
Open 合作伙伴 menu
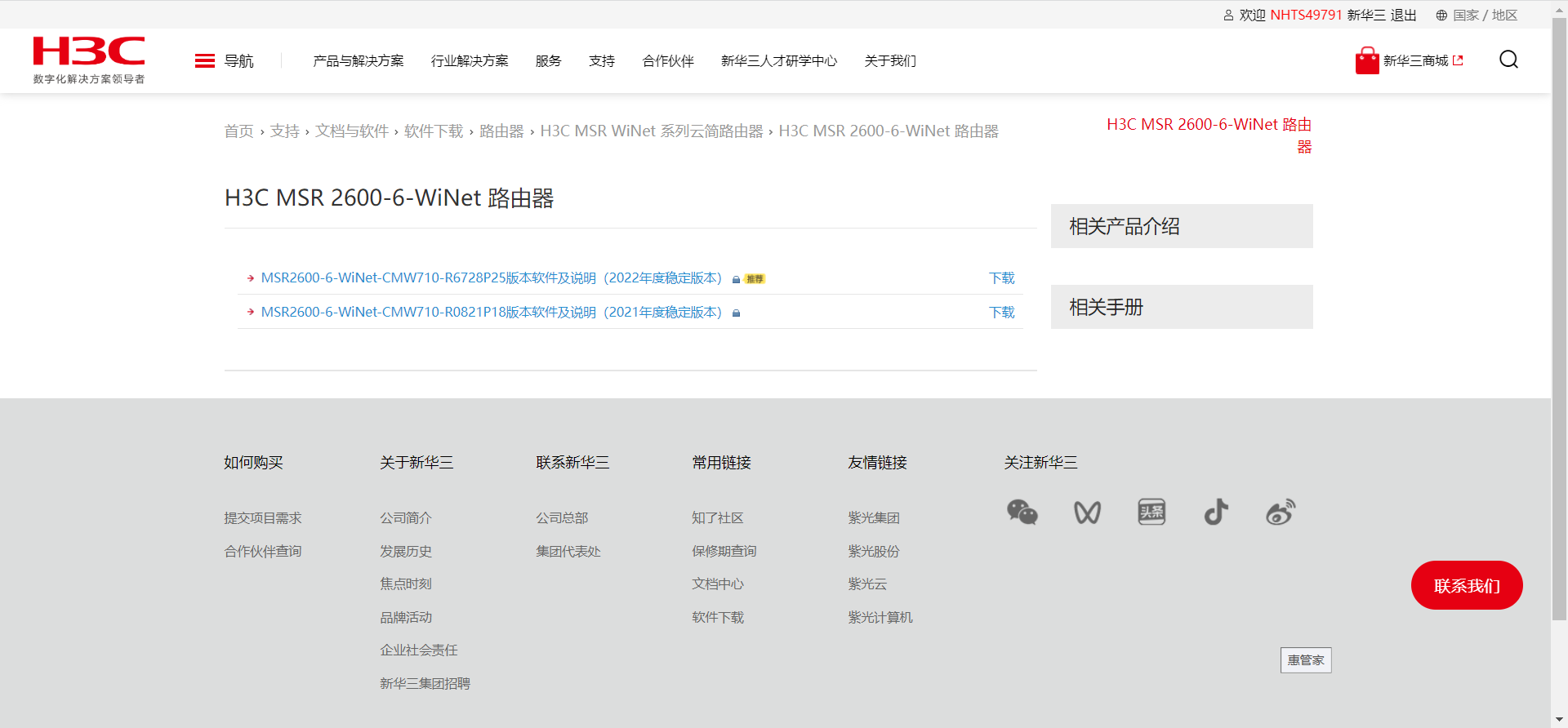(x=668, y=61)
